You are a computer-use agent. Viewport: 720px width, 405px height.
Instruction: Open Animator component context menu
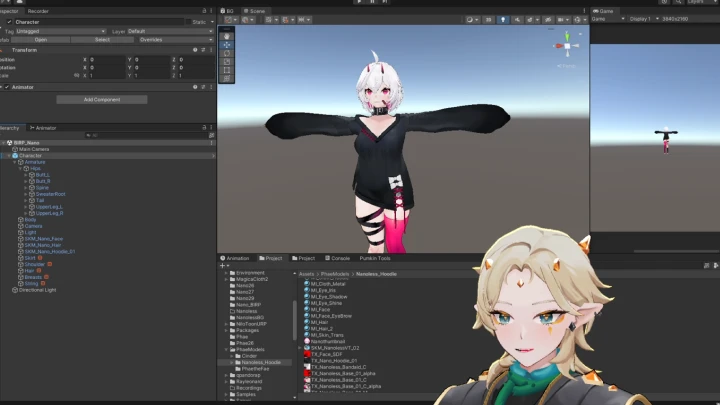click(x=211, y=87)
